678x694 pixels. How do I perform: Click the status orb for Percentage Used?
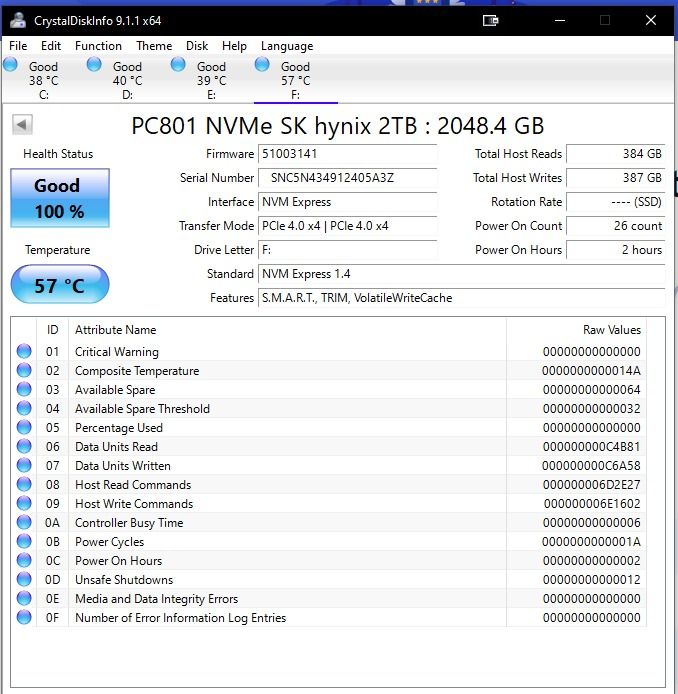coord(24,427)
